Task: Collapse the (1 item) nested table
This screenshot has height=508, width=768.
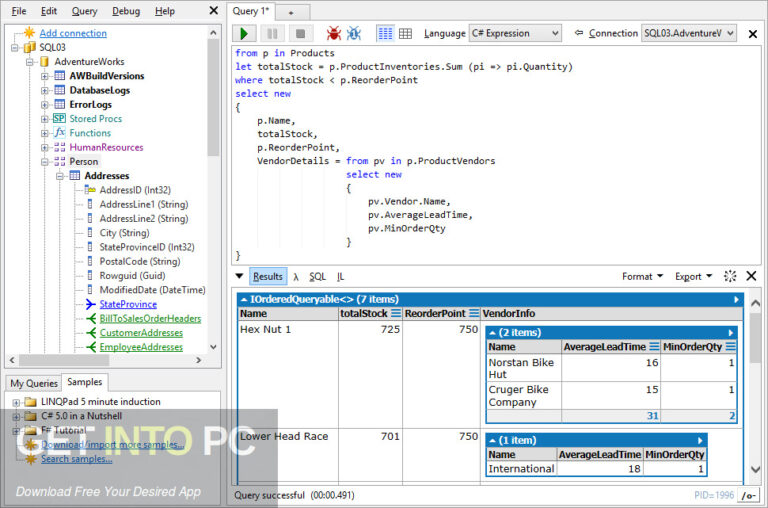Action: click(492, 440)
